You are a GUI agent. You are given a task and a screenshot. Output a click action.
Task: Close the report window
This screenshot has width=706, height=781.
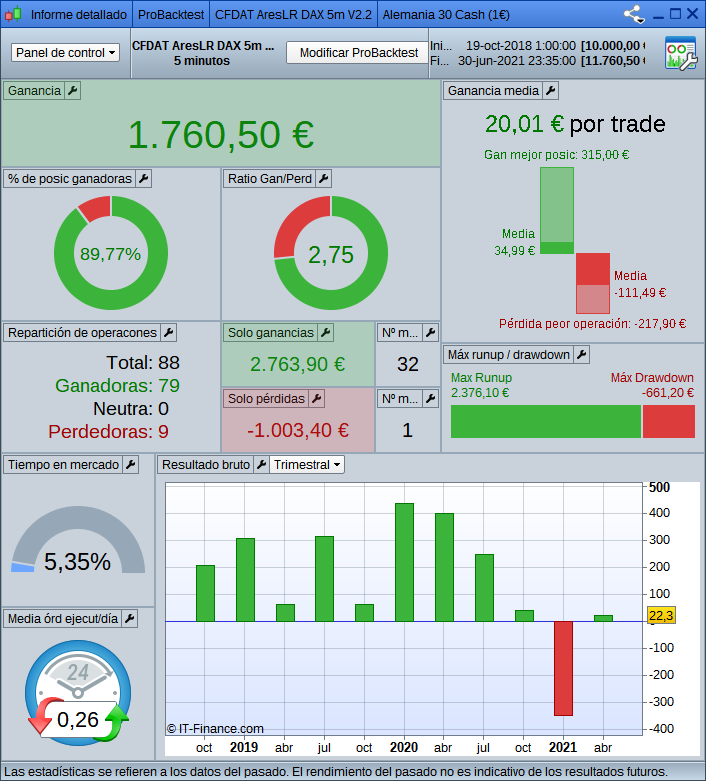693,14
